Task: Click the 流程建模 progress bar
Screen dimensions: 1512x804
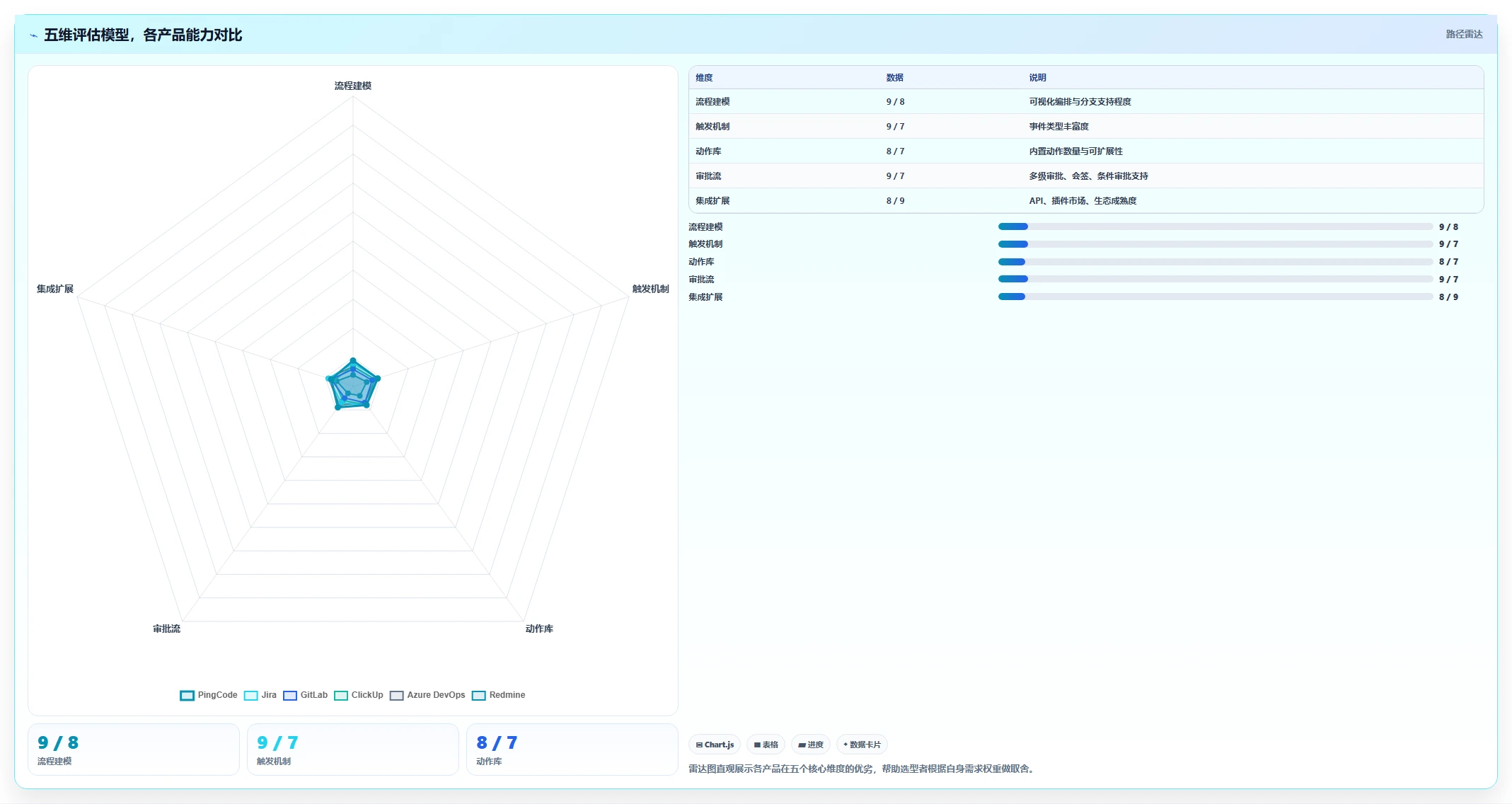Action: pyautogui.click(x=1216, y=226)
